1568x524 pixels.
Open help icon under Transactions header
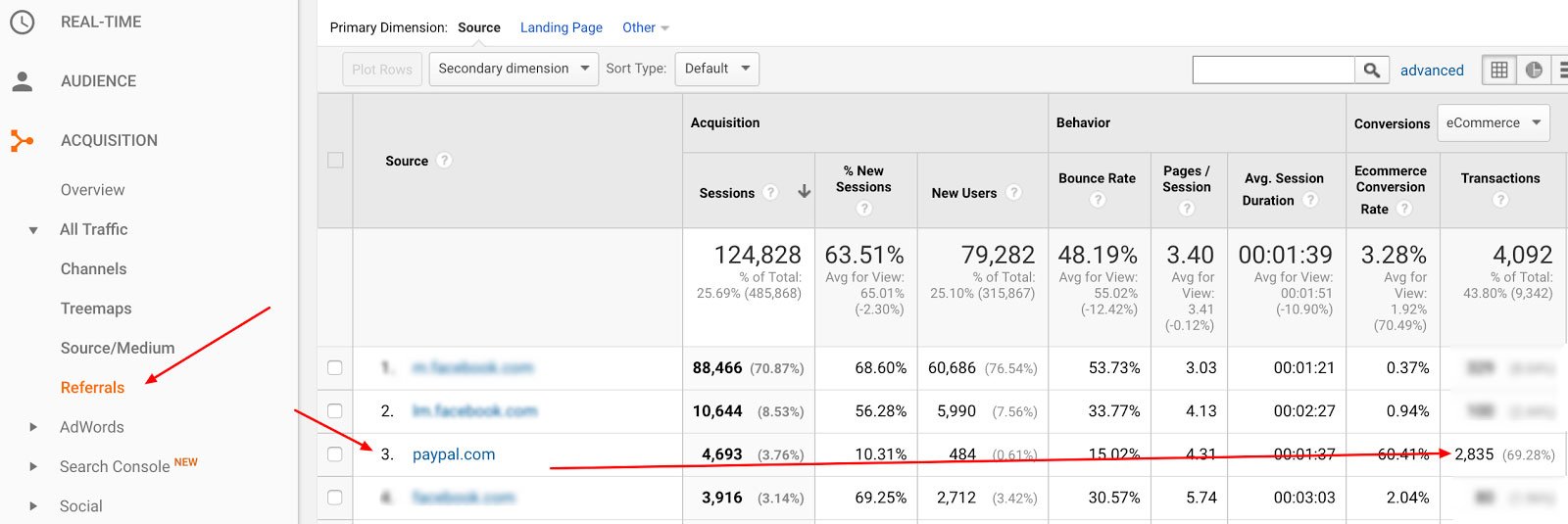coord(1500,199)
